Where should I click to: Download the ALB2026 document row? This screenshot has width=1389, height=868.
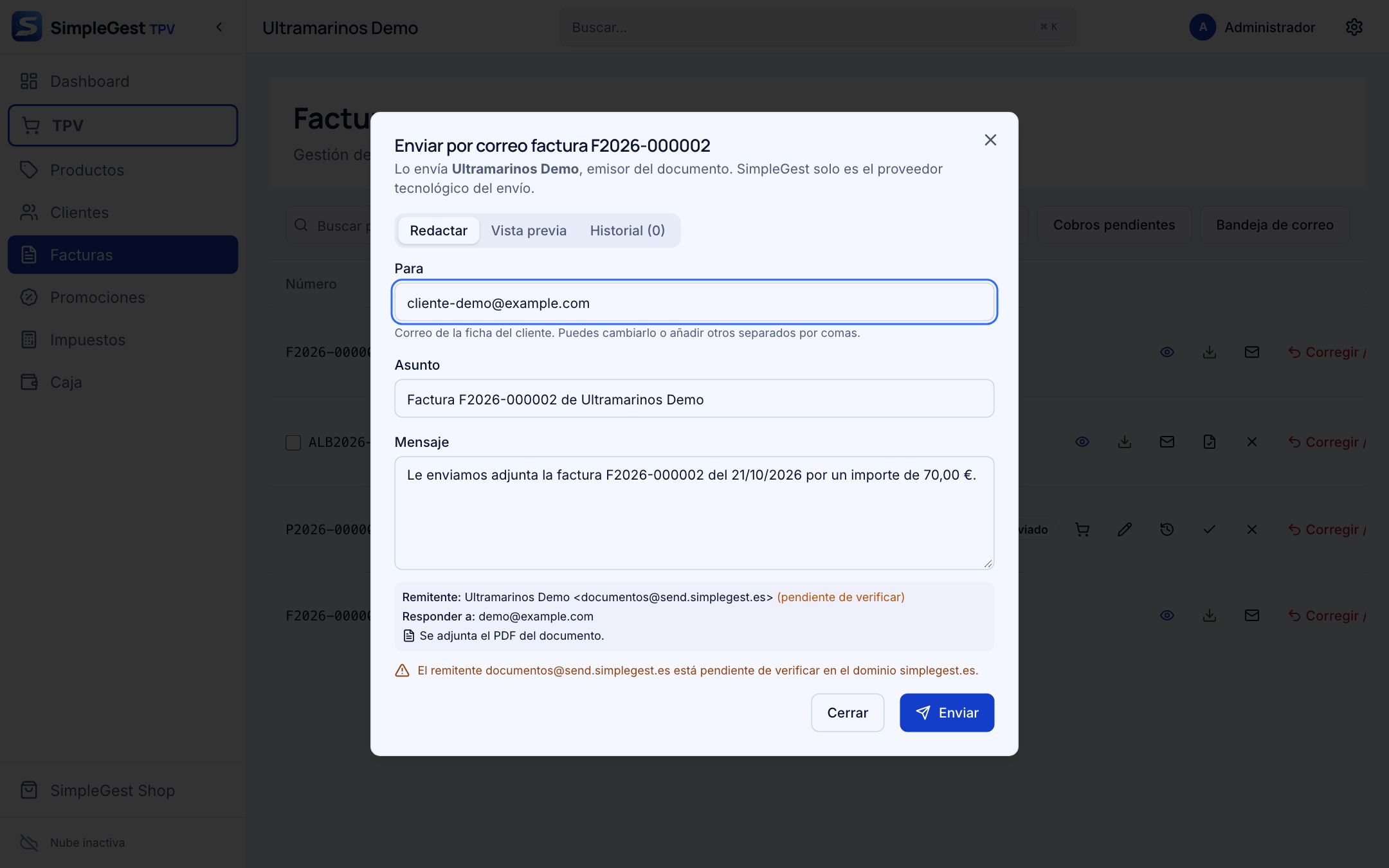pyautogui.click(x=1125, y=442)
